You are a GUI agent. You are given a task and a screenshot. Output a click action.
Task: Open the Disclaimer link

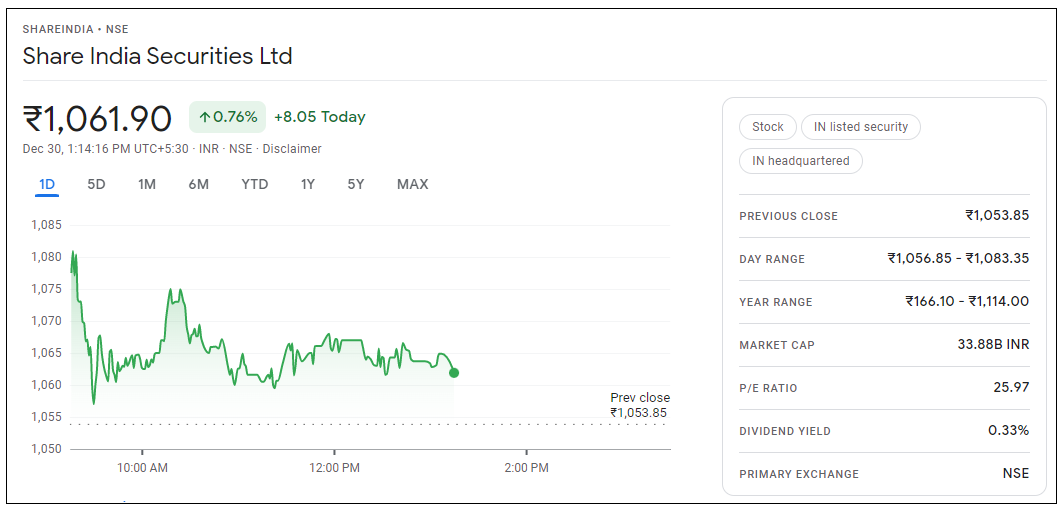(292, 149)
